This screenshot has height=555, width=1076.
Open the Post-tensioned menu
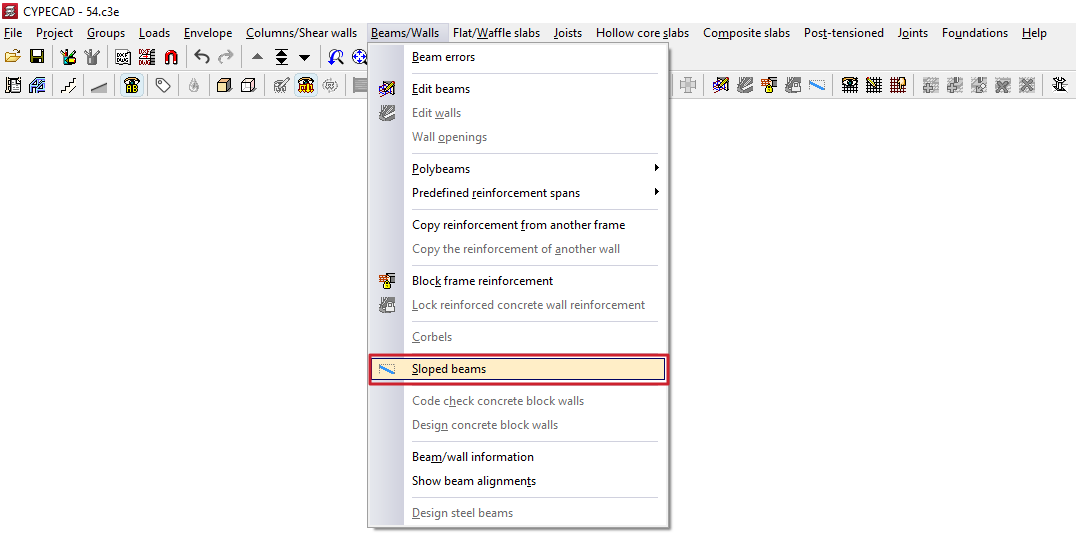(844, 33)
